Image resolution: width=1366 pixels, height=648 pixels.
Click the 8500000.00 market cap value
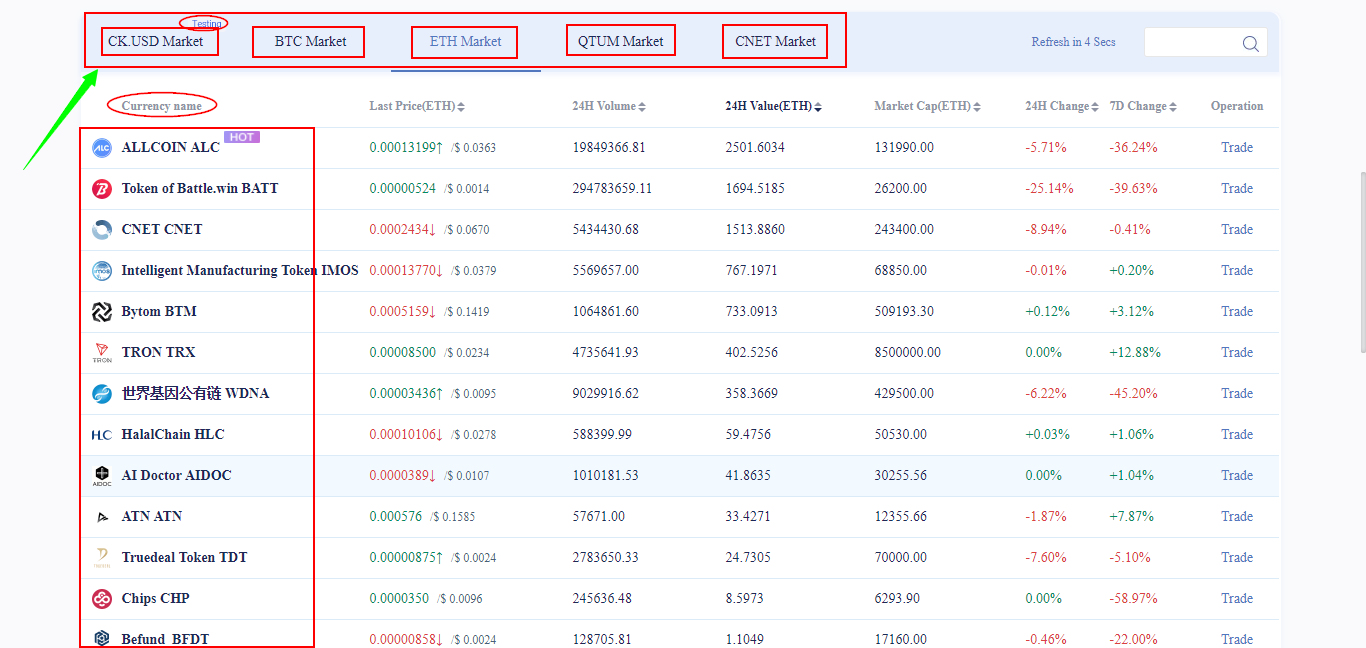[x=908, y=352]
